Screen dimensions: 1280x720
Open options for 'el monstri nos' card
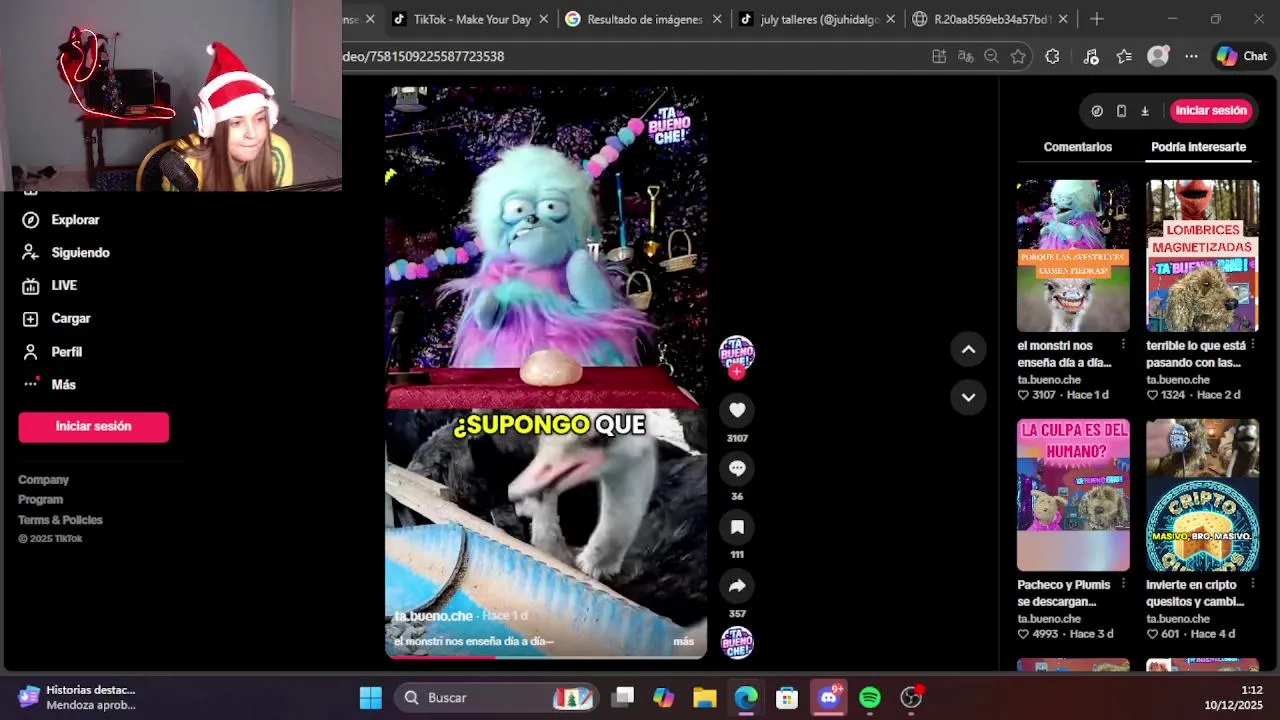[1123, 345]
